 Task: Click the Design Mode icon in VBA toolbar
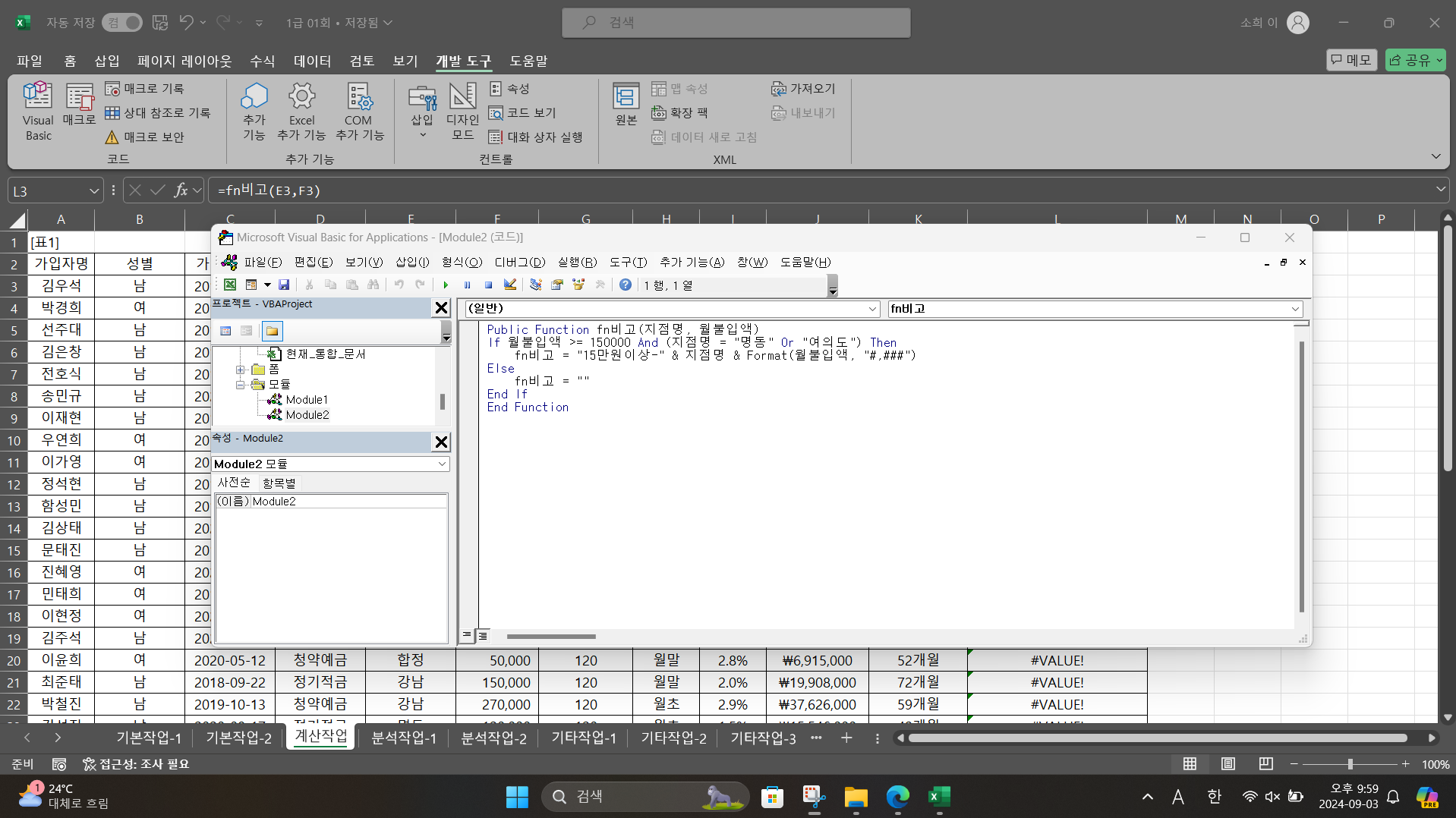point(510,285)
